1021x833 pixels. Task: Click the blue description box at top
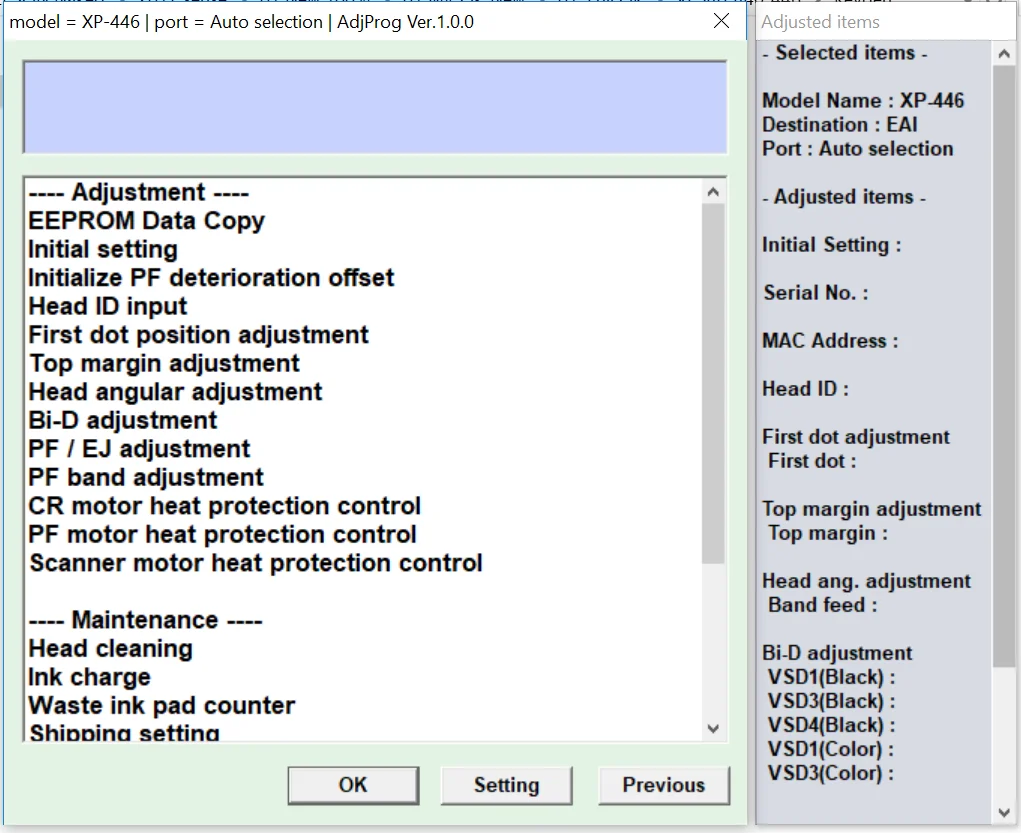[x=375, y=107]
